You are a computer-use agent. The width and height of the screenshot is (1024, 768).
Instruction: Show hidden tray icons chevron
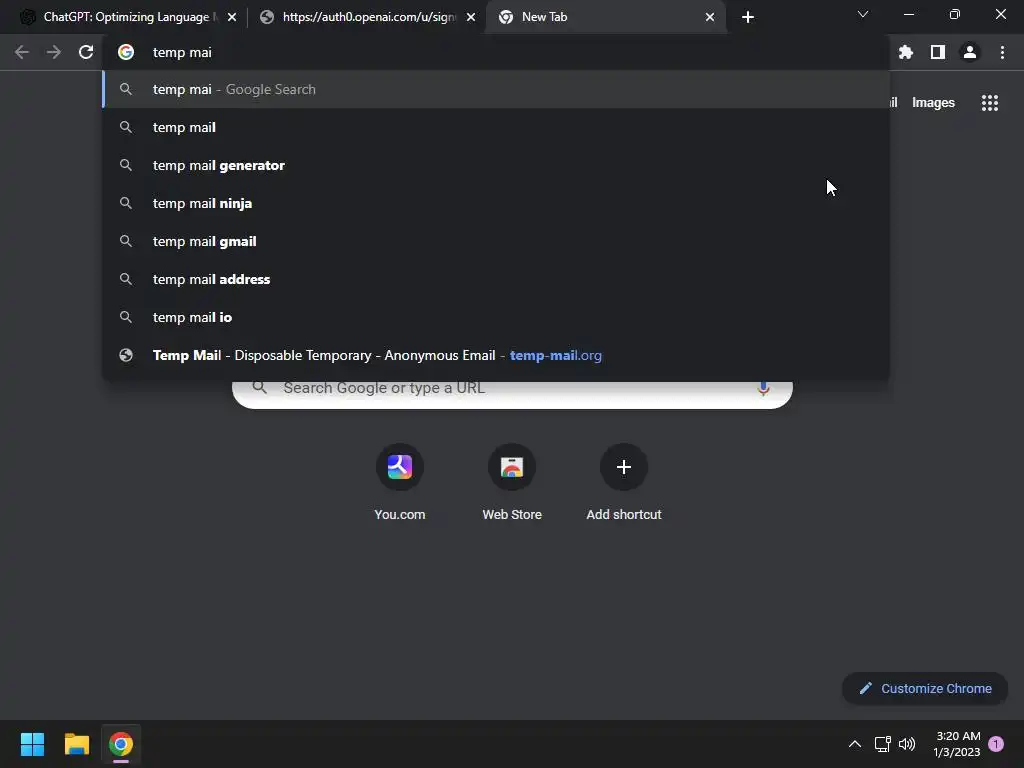click(x=854, y=744)
